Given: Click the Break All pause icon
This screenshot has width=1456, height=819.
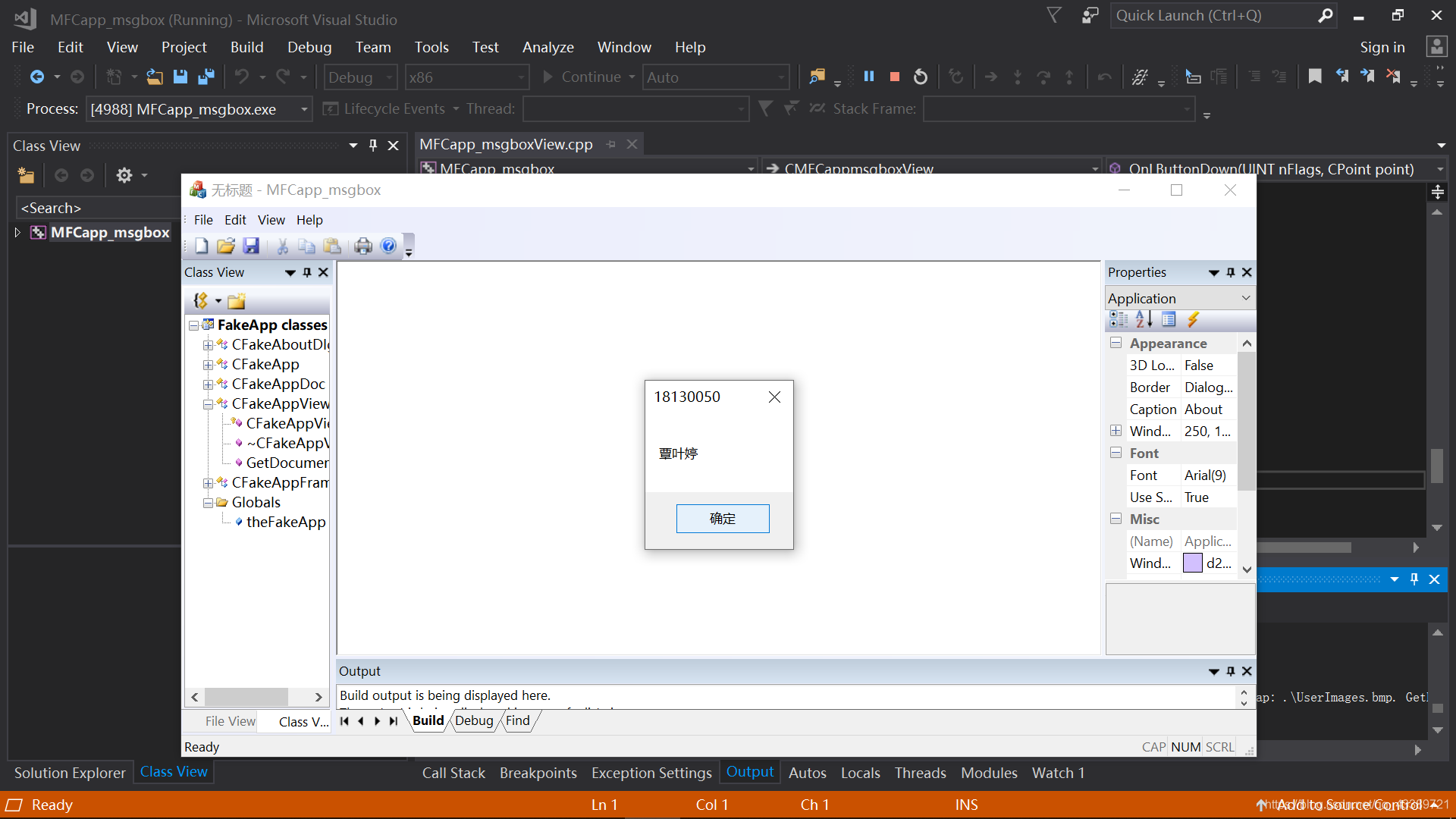Looking at the screenshot, I should (869, 77).
